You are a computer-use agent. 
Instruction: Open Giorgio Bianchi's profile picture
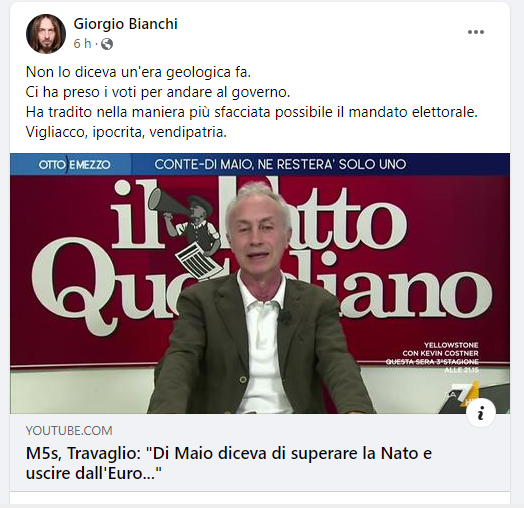tap(46, 34)
